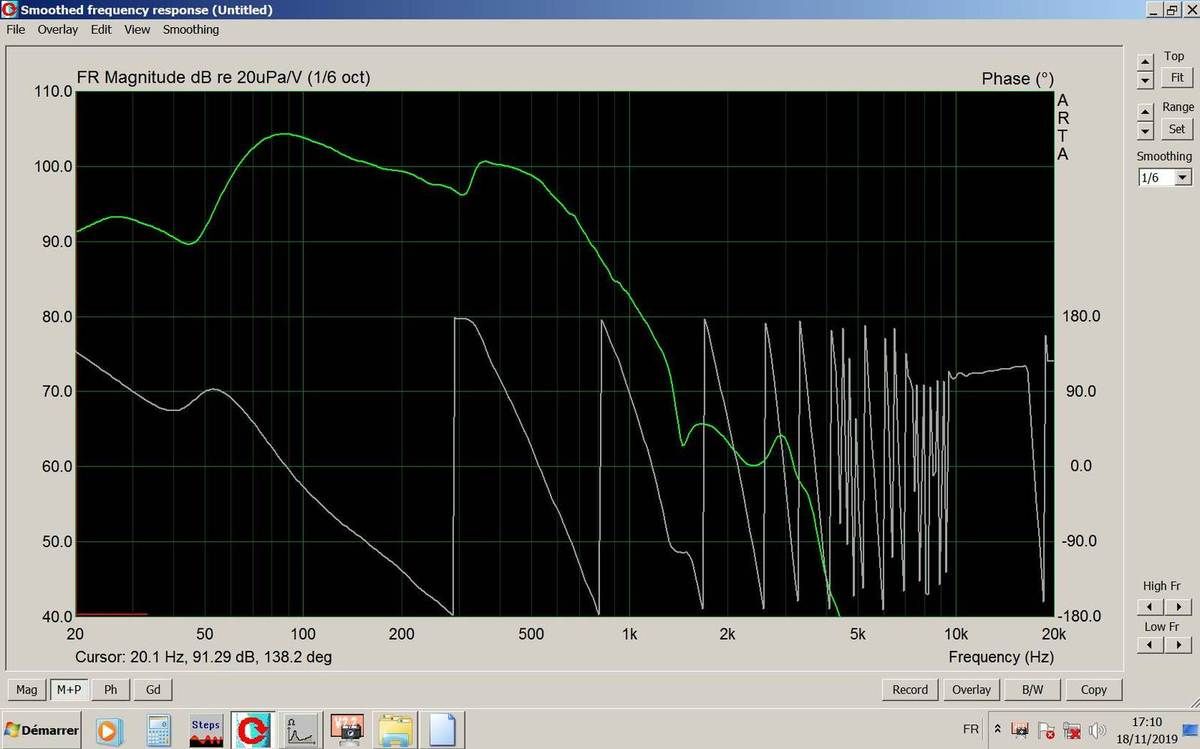Open the Démarrer start menu

click(42, 730)
